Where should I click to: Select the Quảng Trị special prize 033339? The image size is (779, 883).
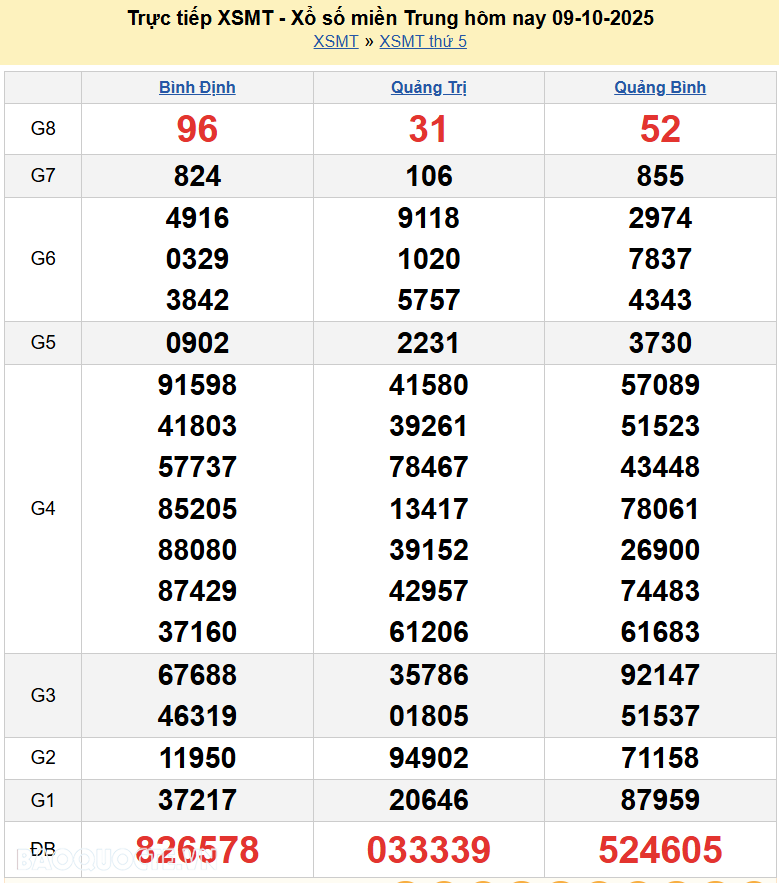pyautogui.click(x=429, y=850)
